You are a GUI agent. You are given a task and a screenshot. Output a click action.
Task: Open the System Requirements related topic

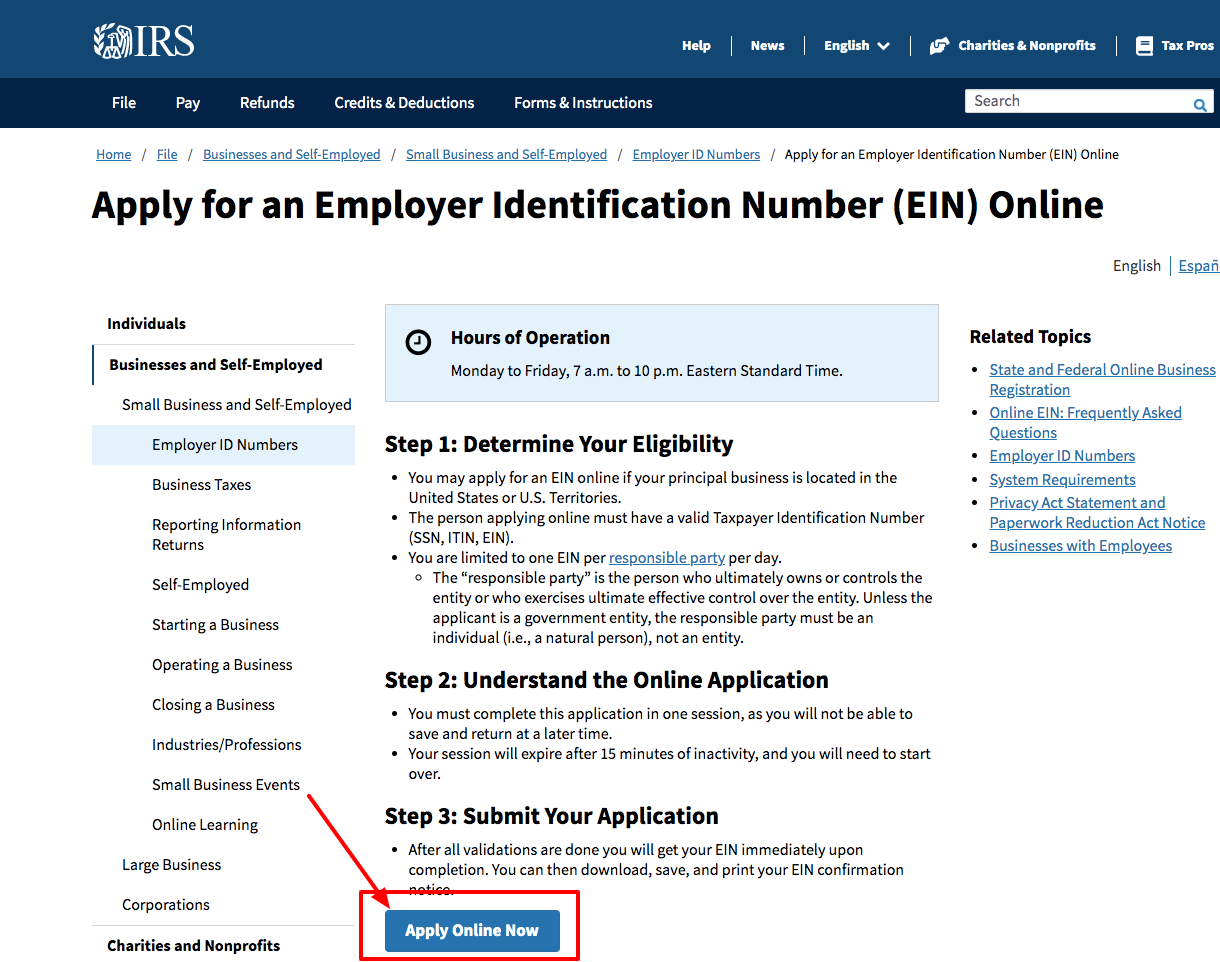click(1062, 479)
